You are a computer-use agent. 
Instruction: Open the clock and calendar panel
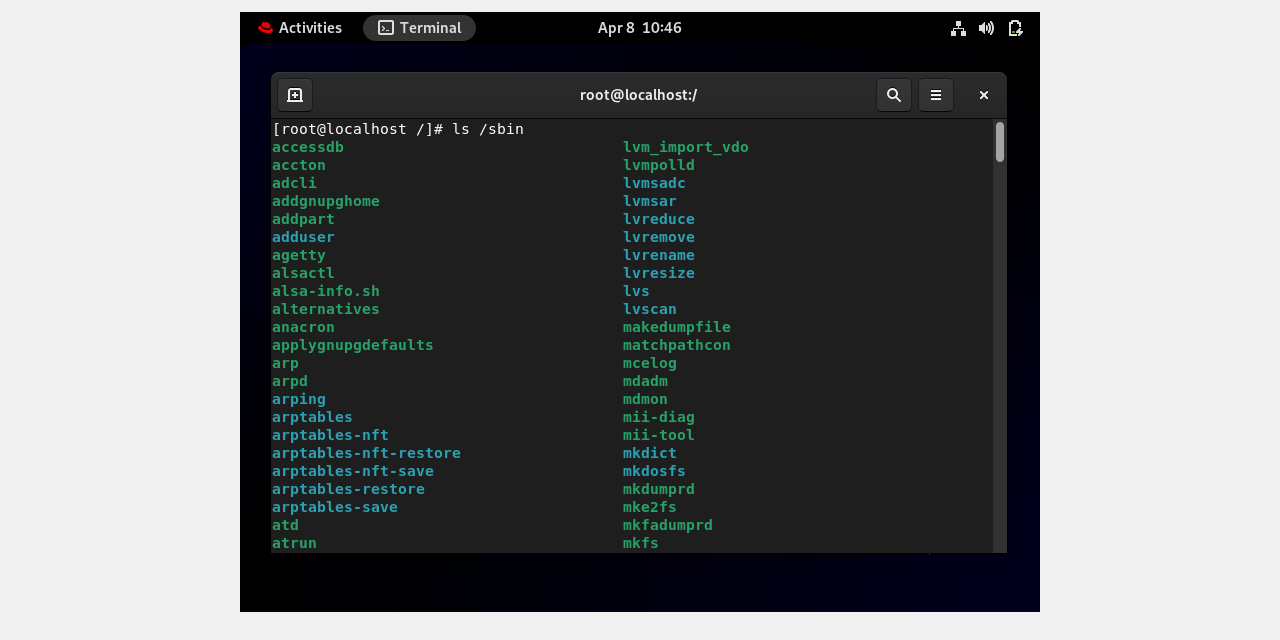coord(640,28)
